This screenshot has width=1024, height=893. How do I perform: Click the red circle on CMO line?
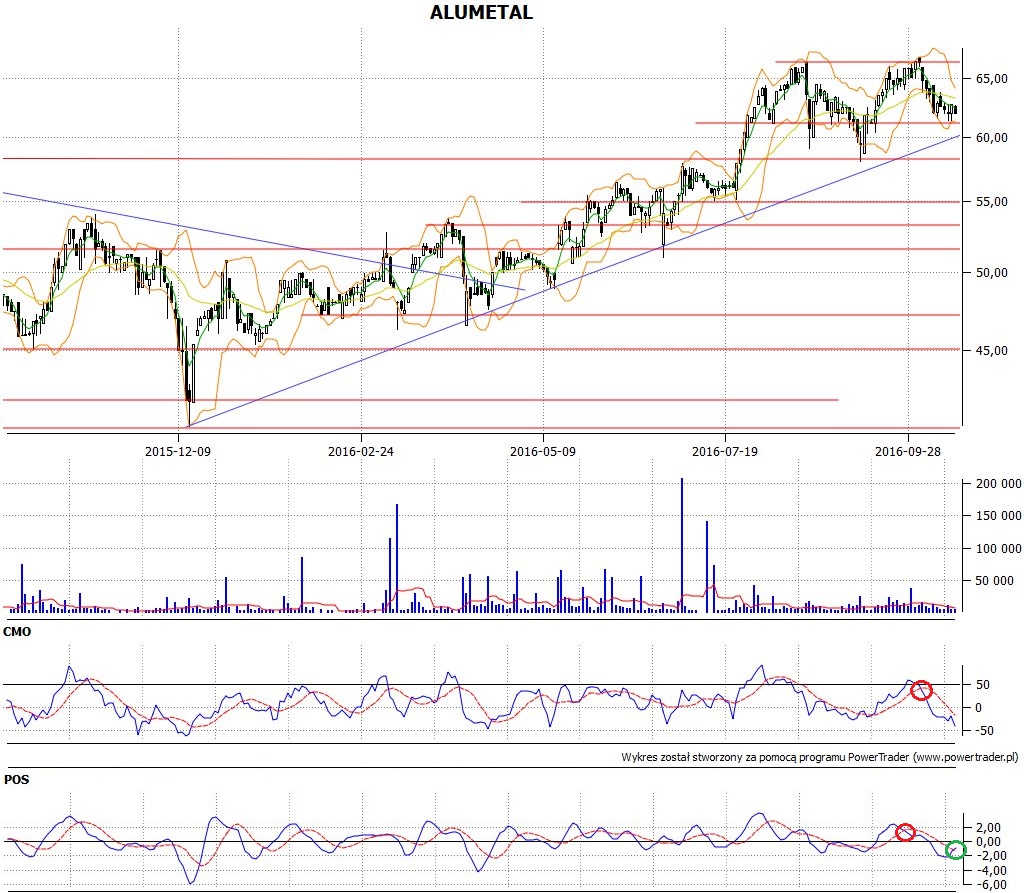pos(921,690)
